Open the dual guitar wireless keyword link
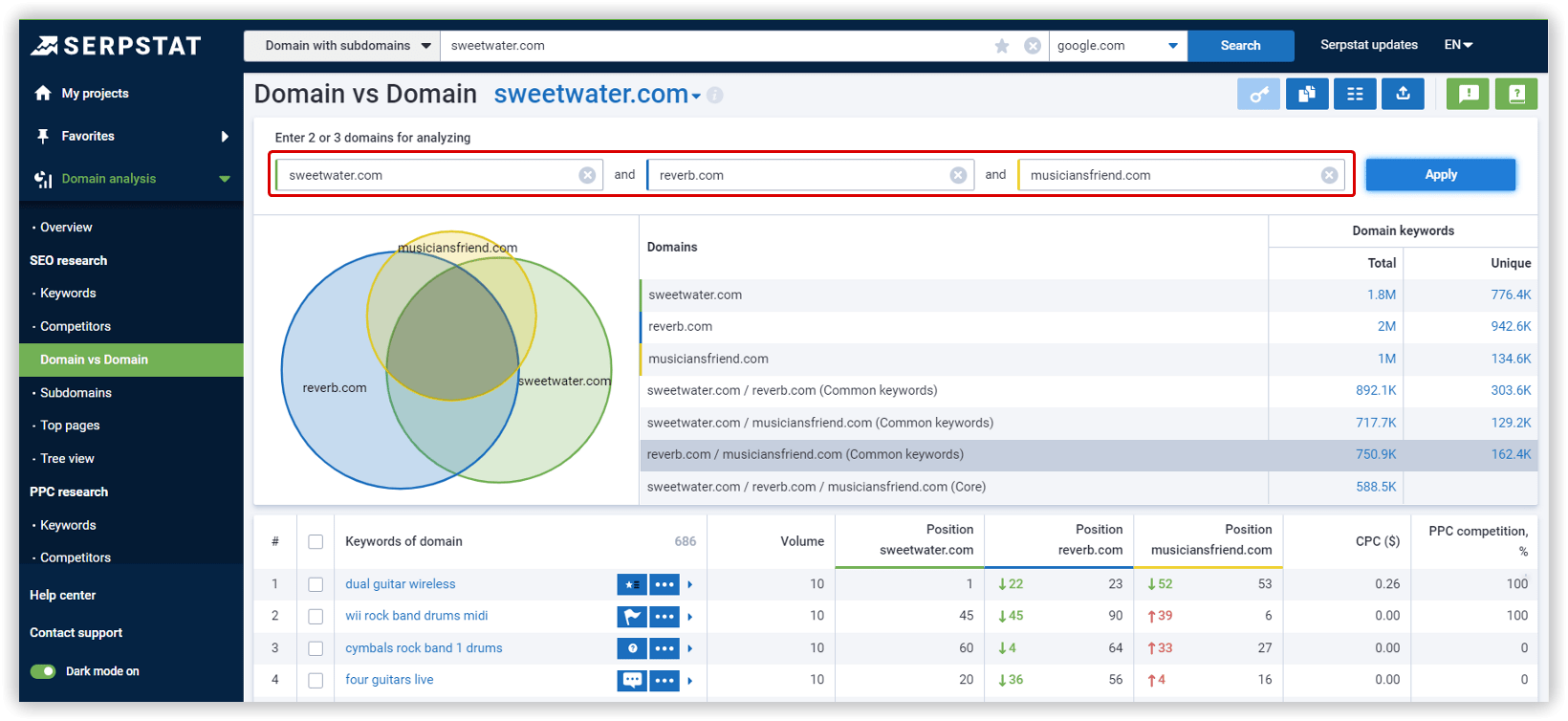This screenshot has height=721, width=1568. [400, 584]
